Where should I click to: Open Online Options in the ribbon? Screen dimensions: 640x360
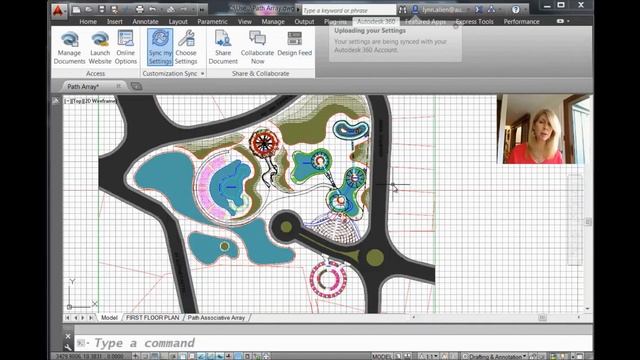point(126,47)
